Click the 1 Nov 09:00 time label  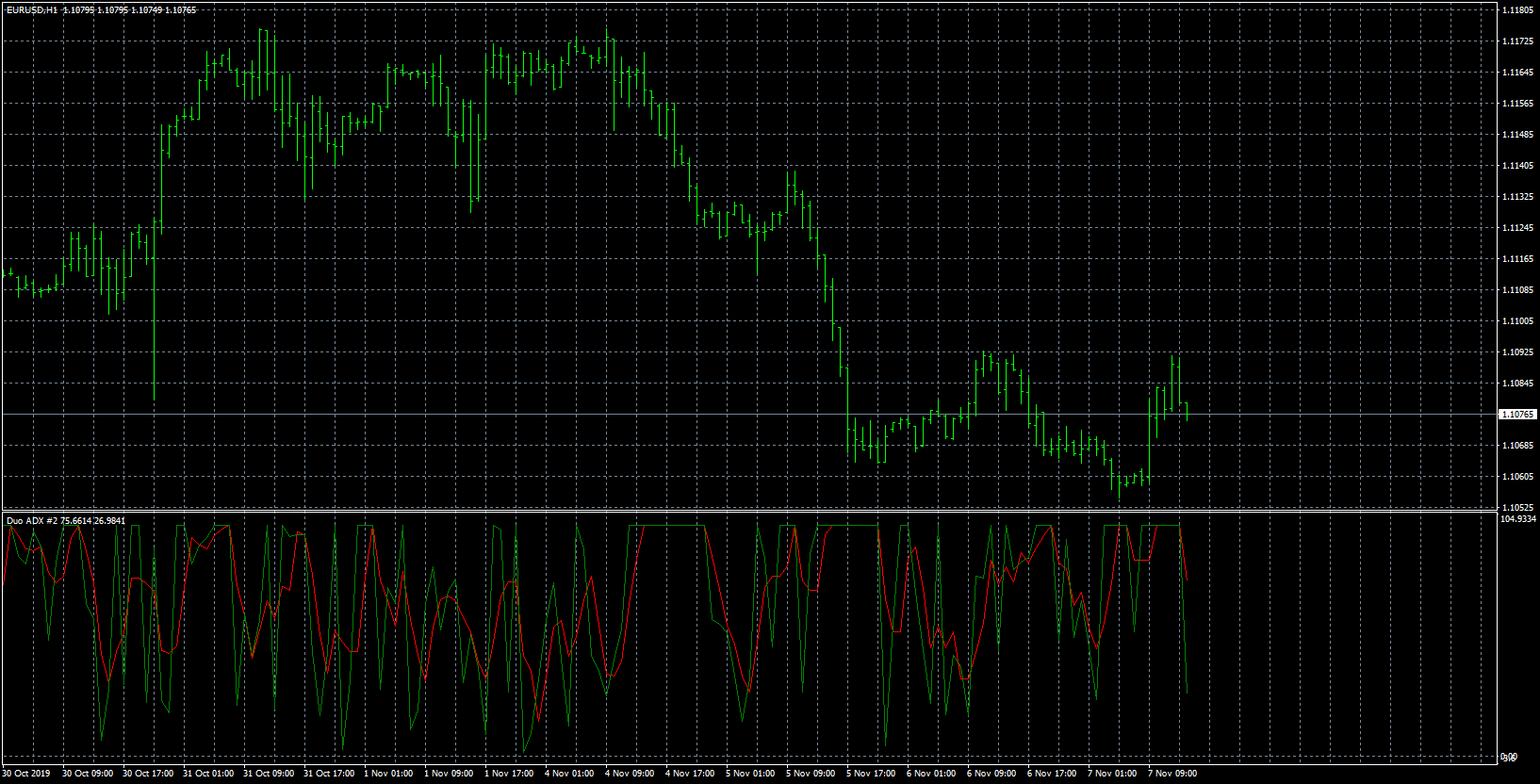449,774
